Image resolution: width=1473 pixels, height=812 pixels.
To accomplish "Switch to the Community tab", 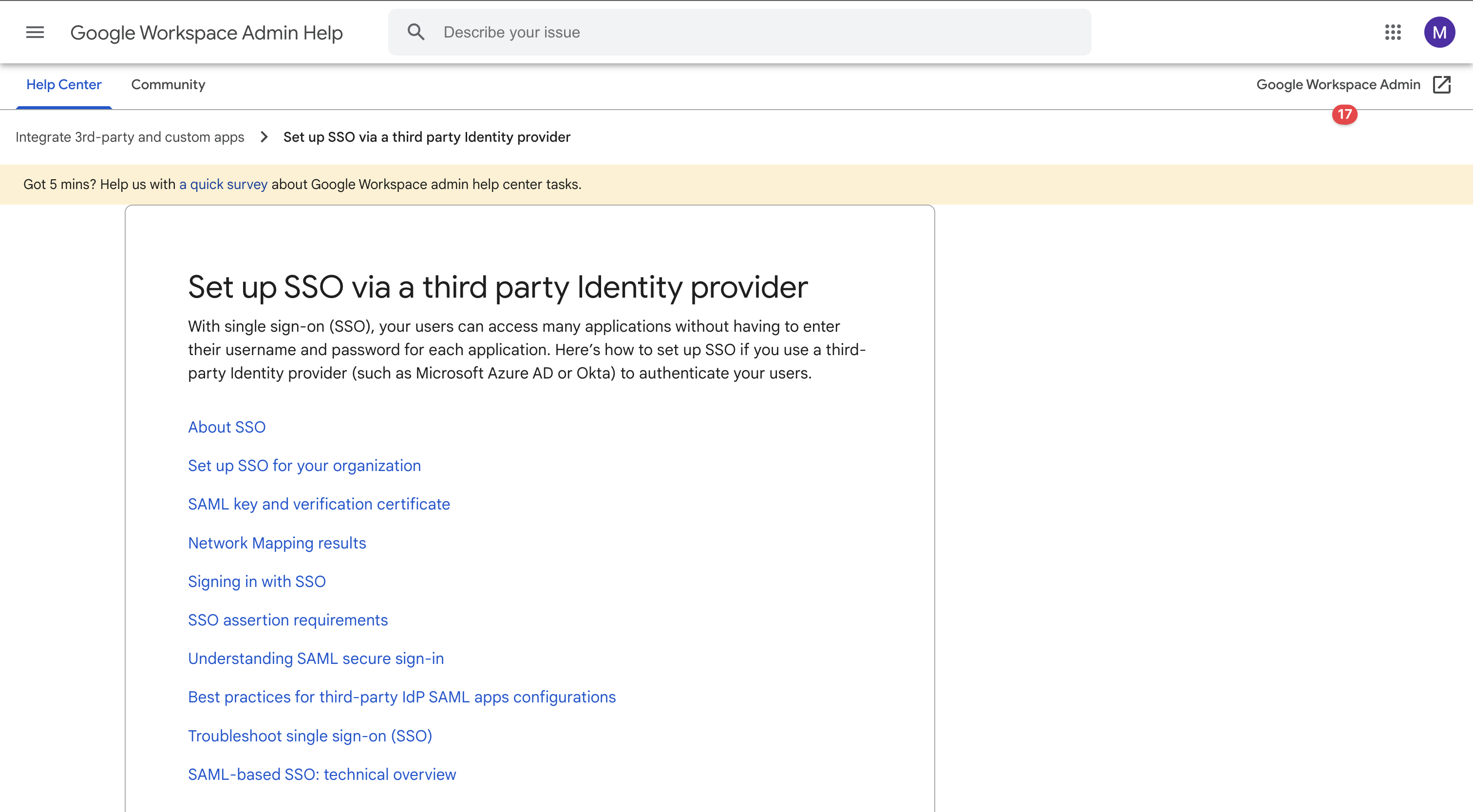I will (168, 85).
